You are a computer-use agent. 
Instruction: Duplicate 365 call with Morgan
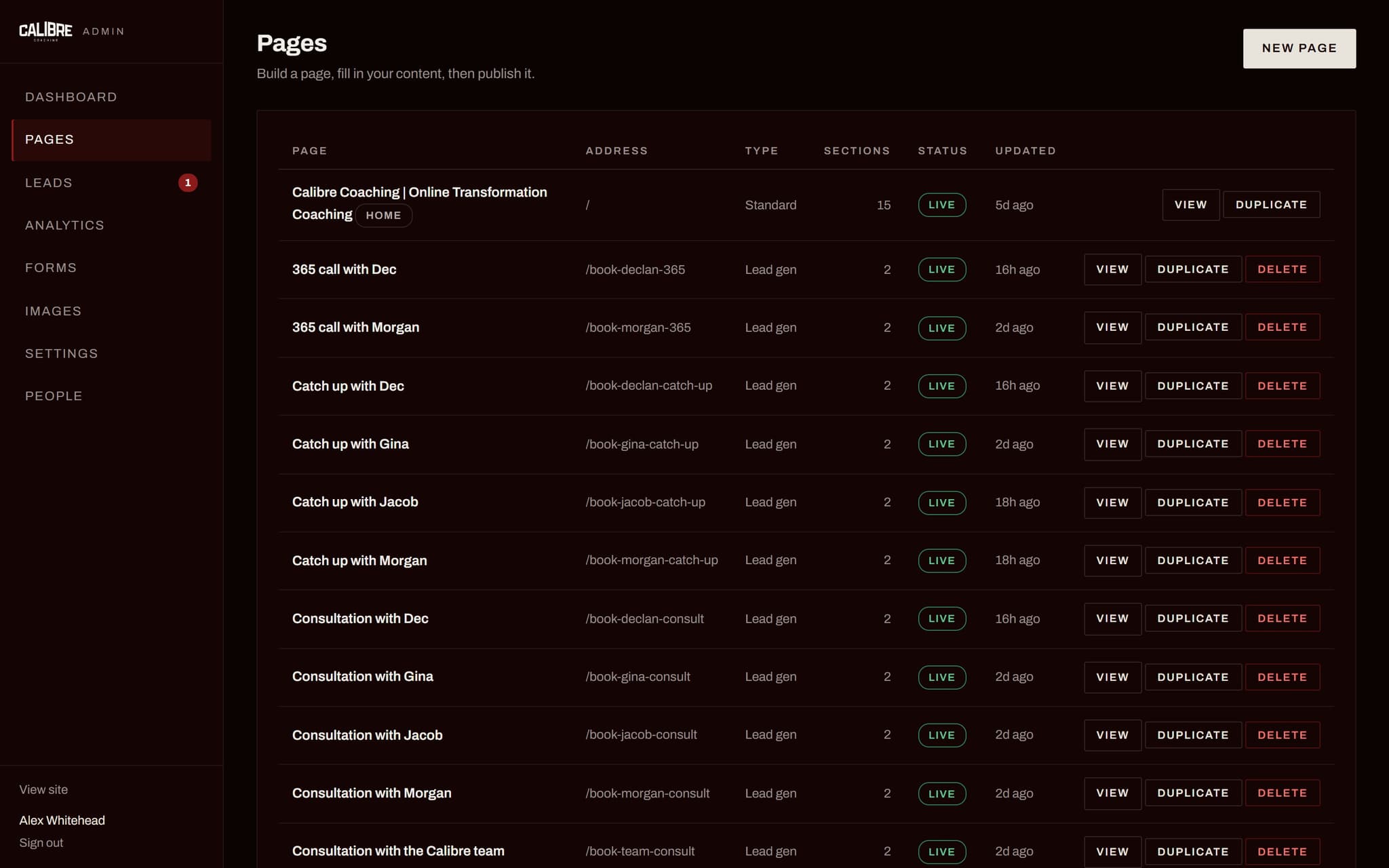pyautogui.click(x=1193, y=327)
